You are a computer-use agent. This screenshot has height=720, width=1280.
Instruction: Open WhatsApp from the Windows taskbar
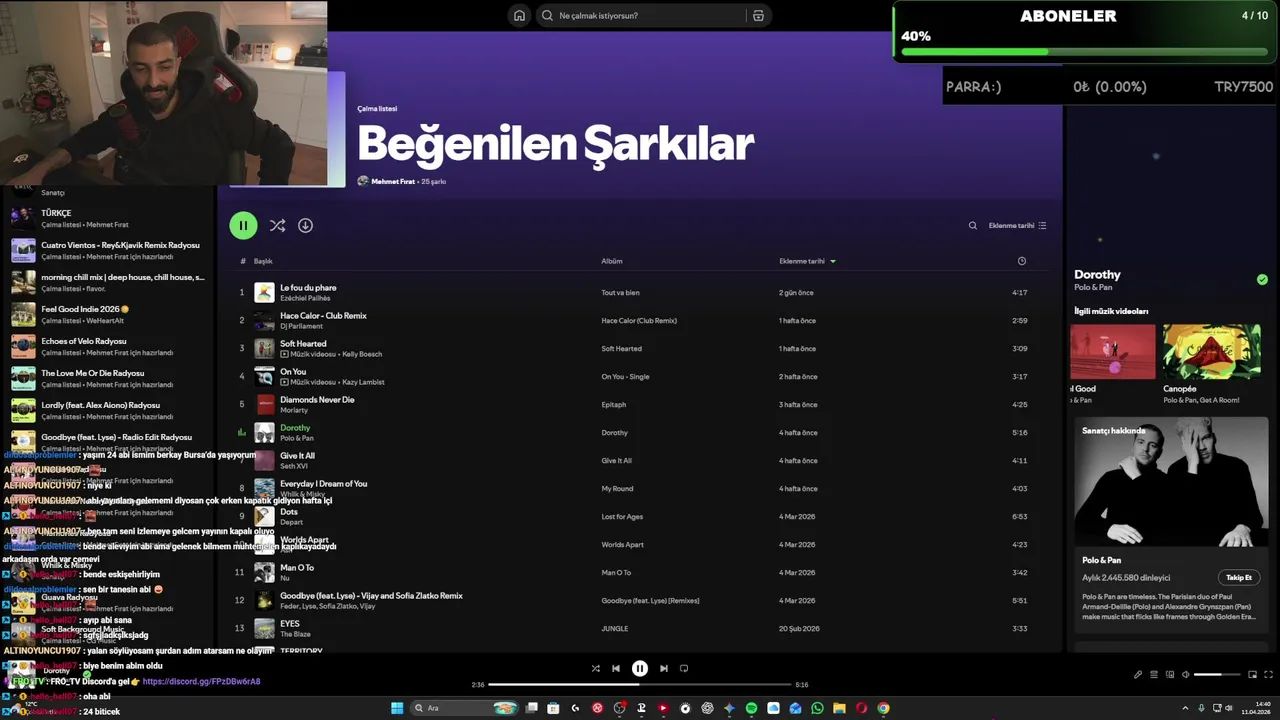[817, 708]
